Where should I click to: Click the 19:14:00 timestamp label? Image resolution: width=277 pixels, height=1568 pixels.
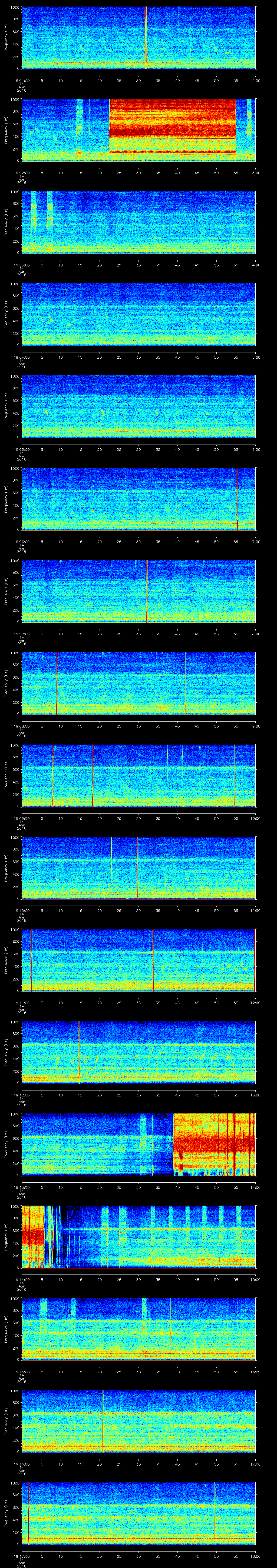tap(21, 1279)
